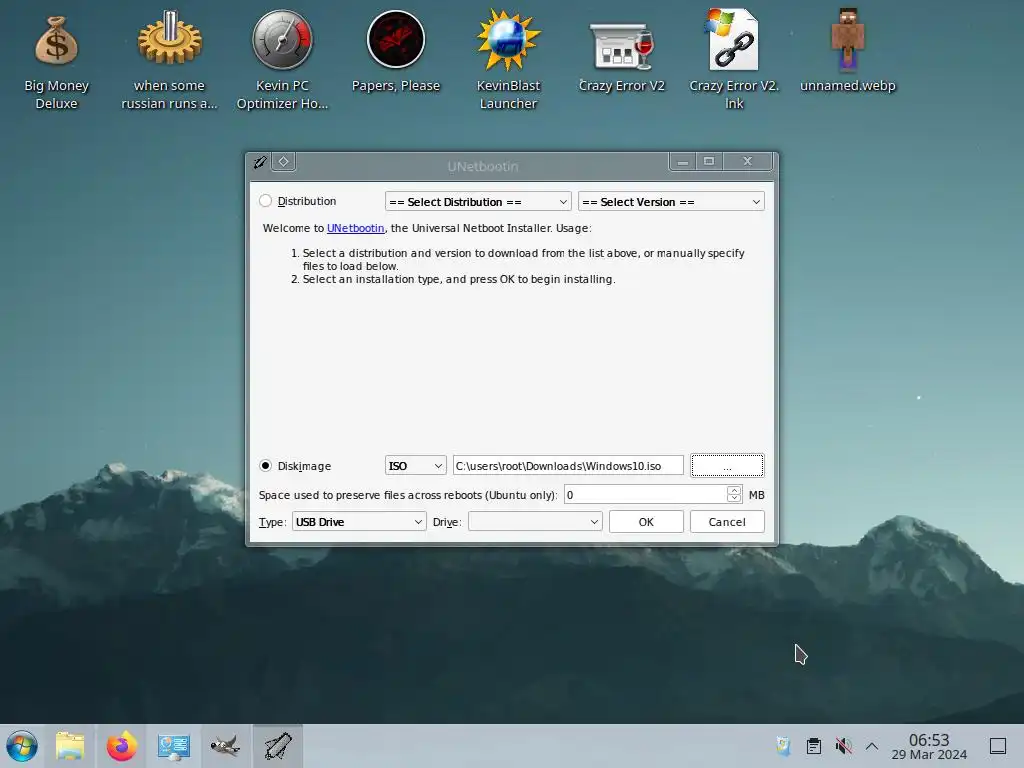Decrease persistence space with down arrow
Image resolution: width=1024 pixels, height=768 pixels.
[734, 499]
